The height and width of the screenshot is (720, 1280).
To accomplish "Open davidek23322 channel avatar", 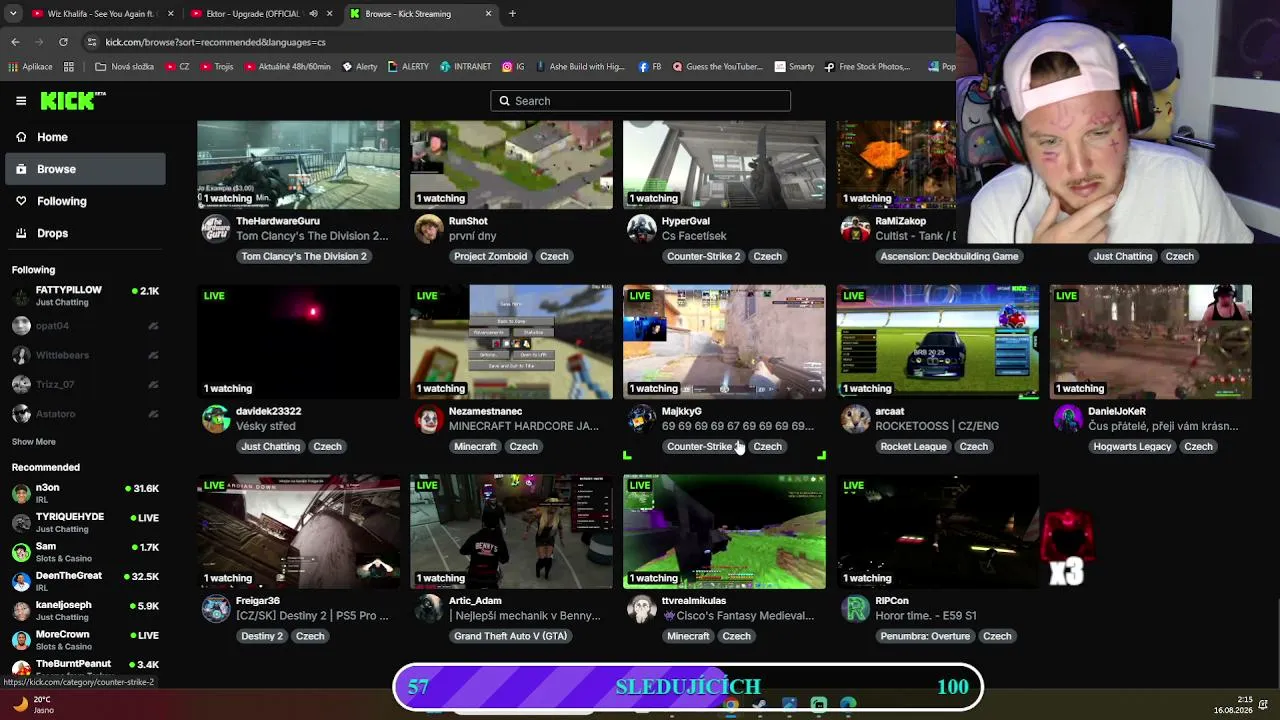I will [216, 419].
